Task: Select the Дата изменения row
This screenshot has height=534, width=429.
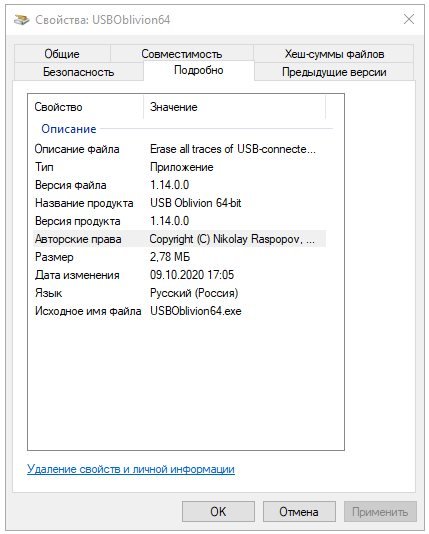Action: pos(179,275)
